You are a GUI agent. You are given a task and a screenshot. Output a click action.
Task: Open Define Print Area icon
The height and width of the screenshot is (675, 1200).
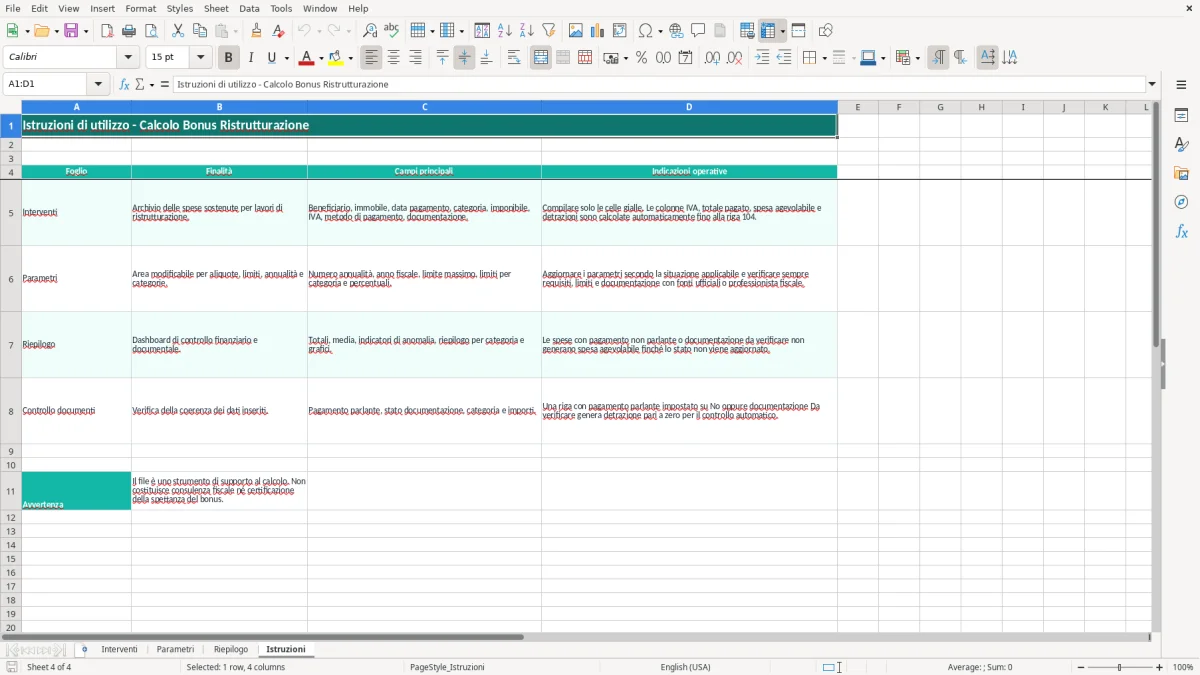(x=747, y=31)
